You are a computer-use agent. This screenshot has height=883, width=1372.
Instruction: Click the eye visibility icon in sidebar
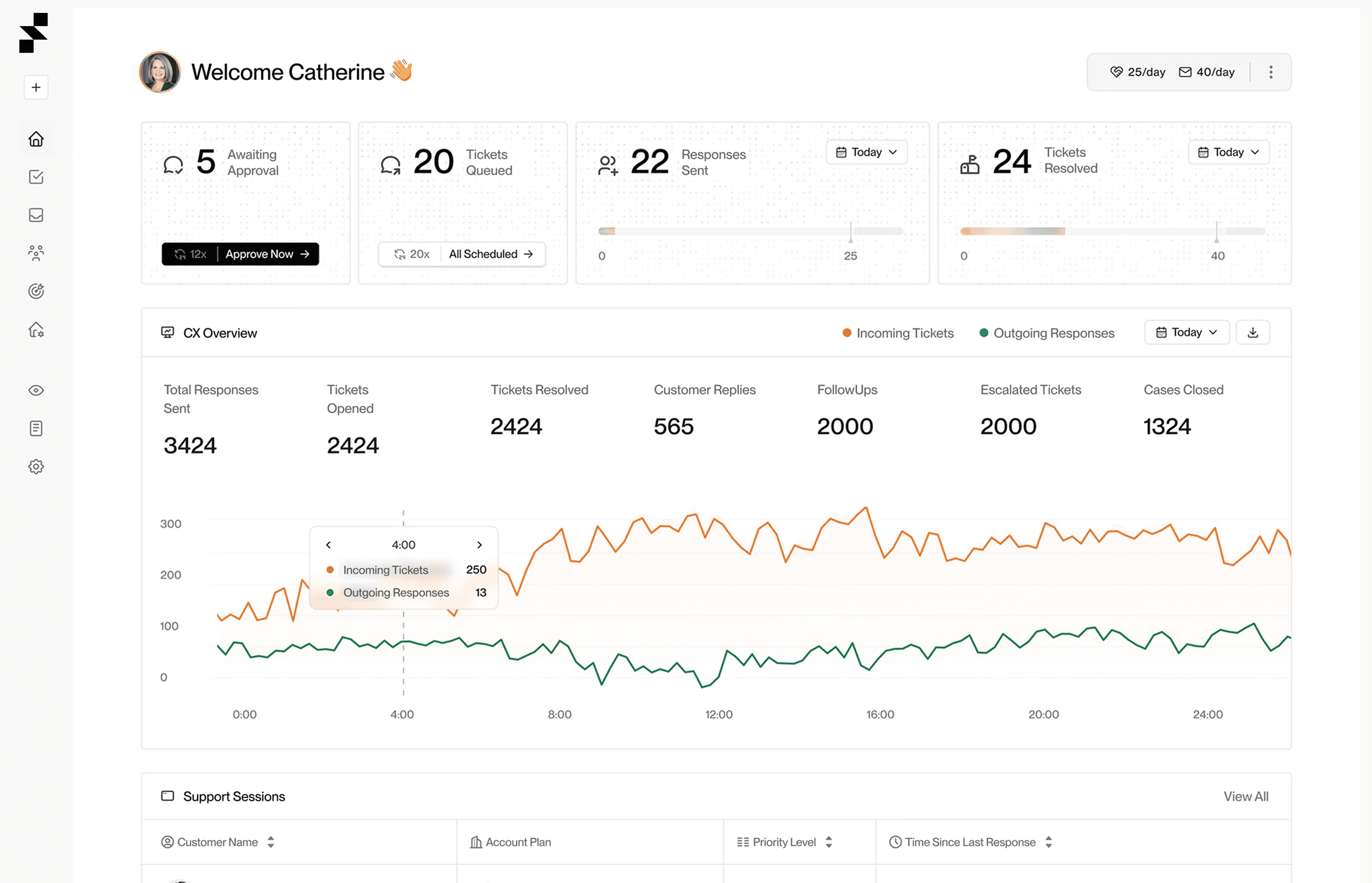click(x=36, y=390)
